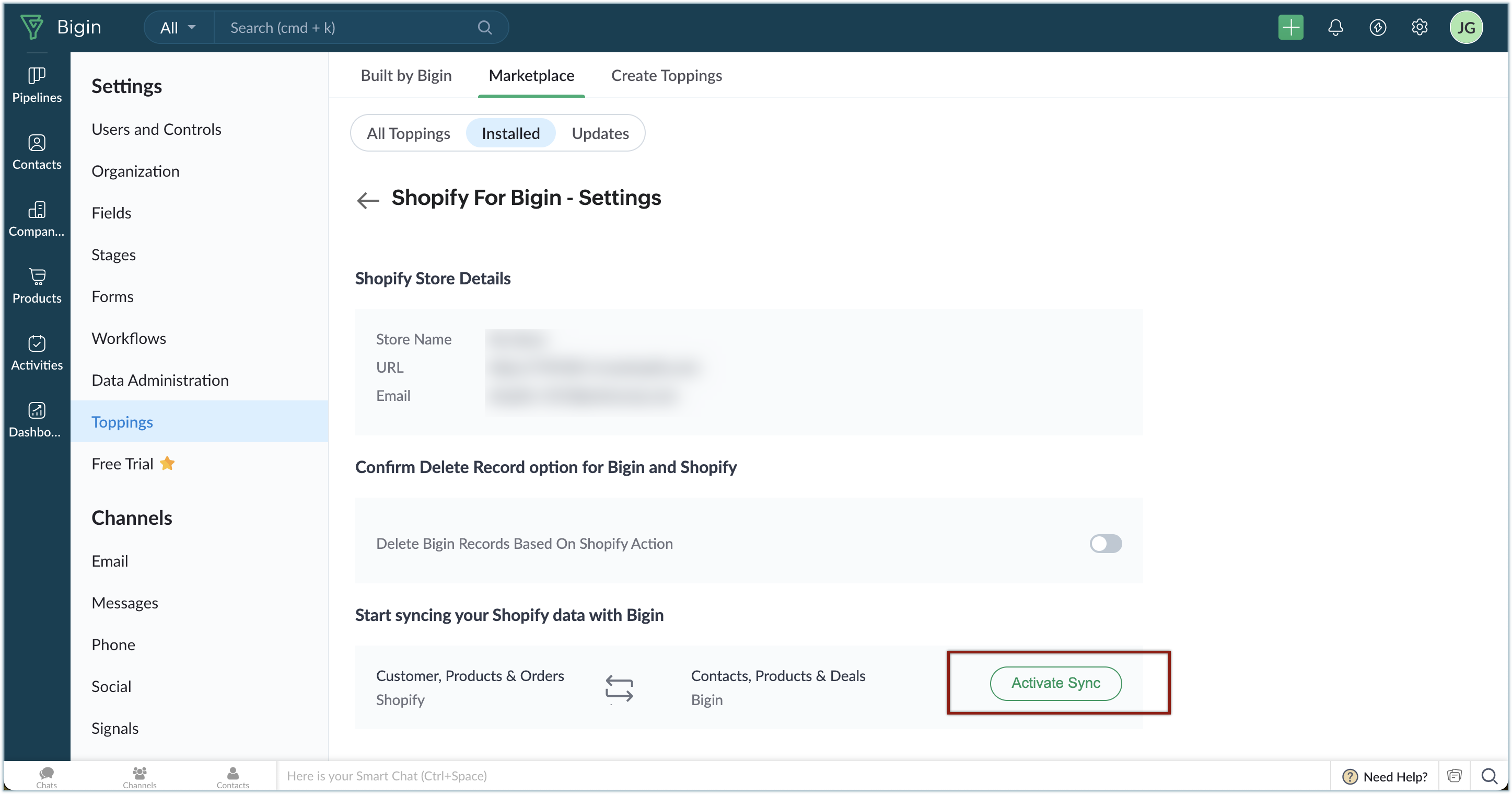
Task: Click 'Contacts, Products & Deals' text
Action: pos(778,675)
